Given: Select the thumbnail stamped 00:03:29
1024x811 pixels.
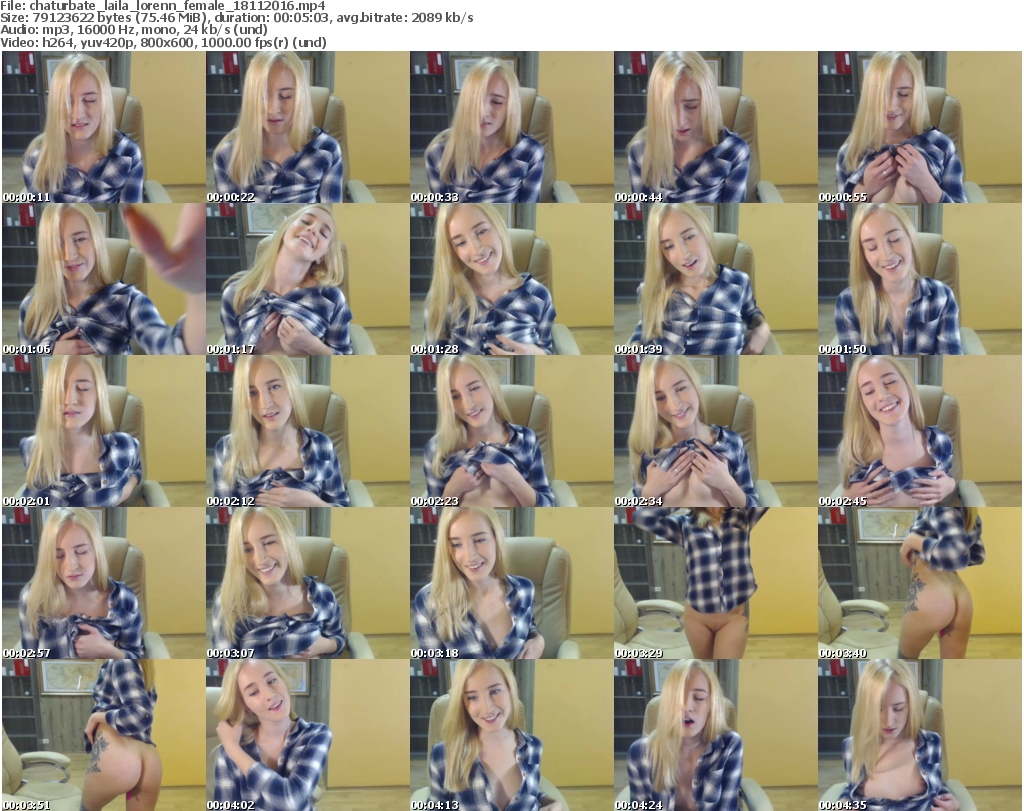Looking at the screenshot, I should point(715,584).
